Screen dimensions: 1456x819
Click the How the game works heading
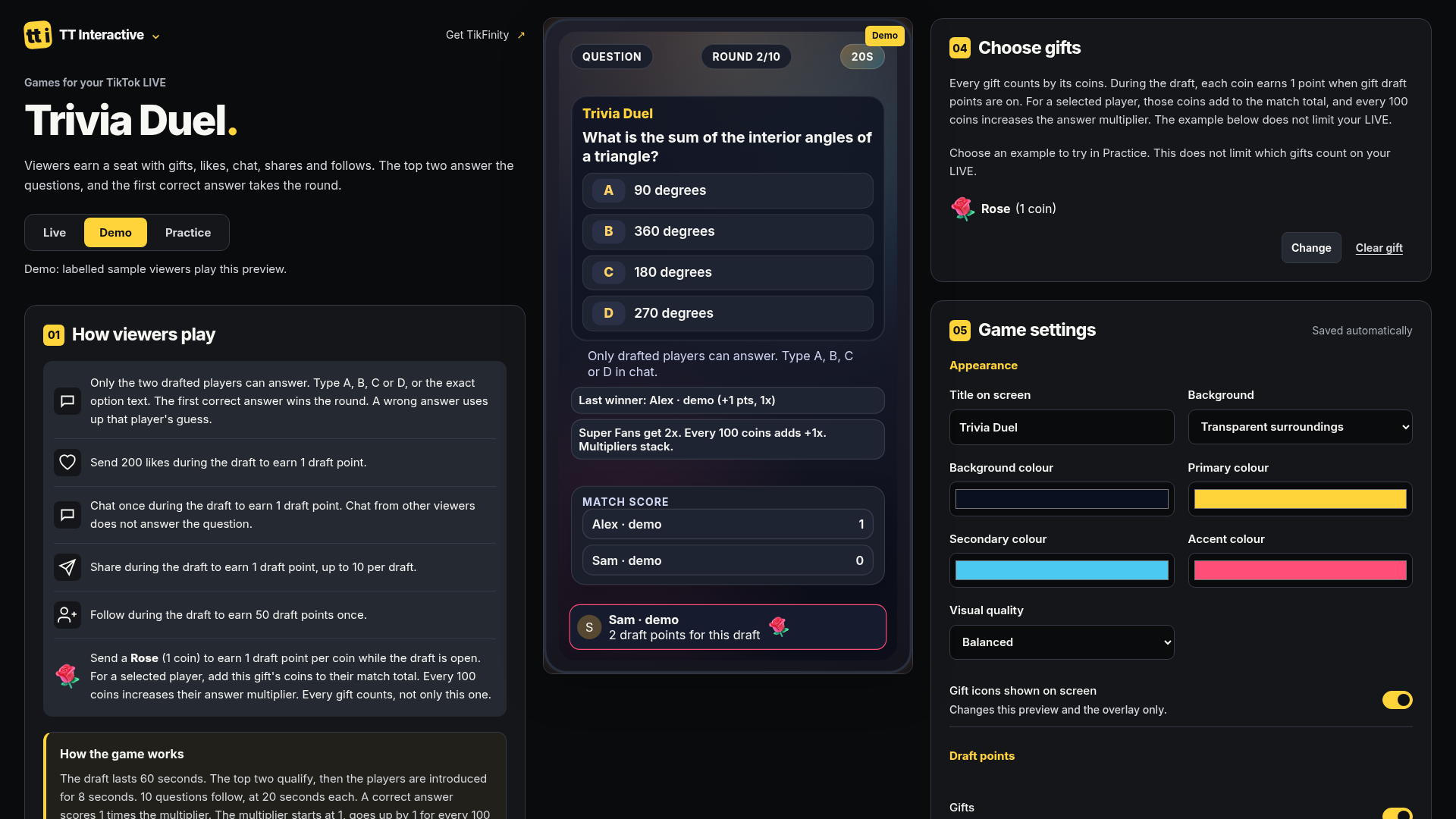pos(122,755)
